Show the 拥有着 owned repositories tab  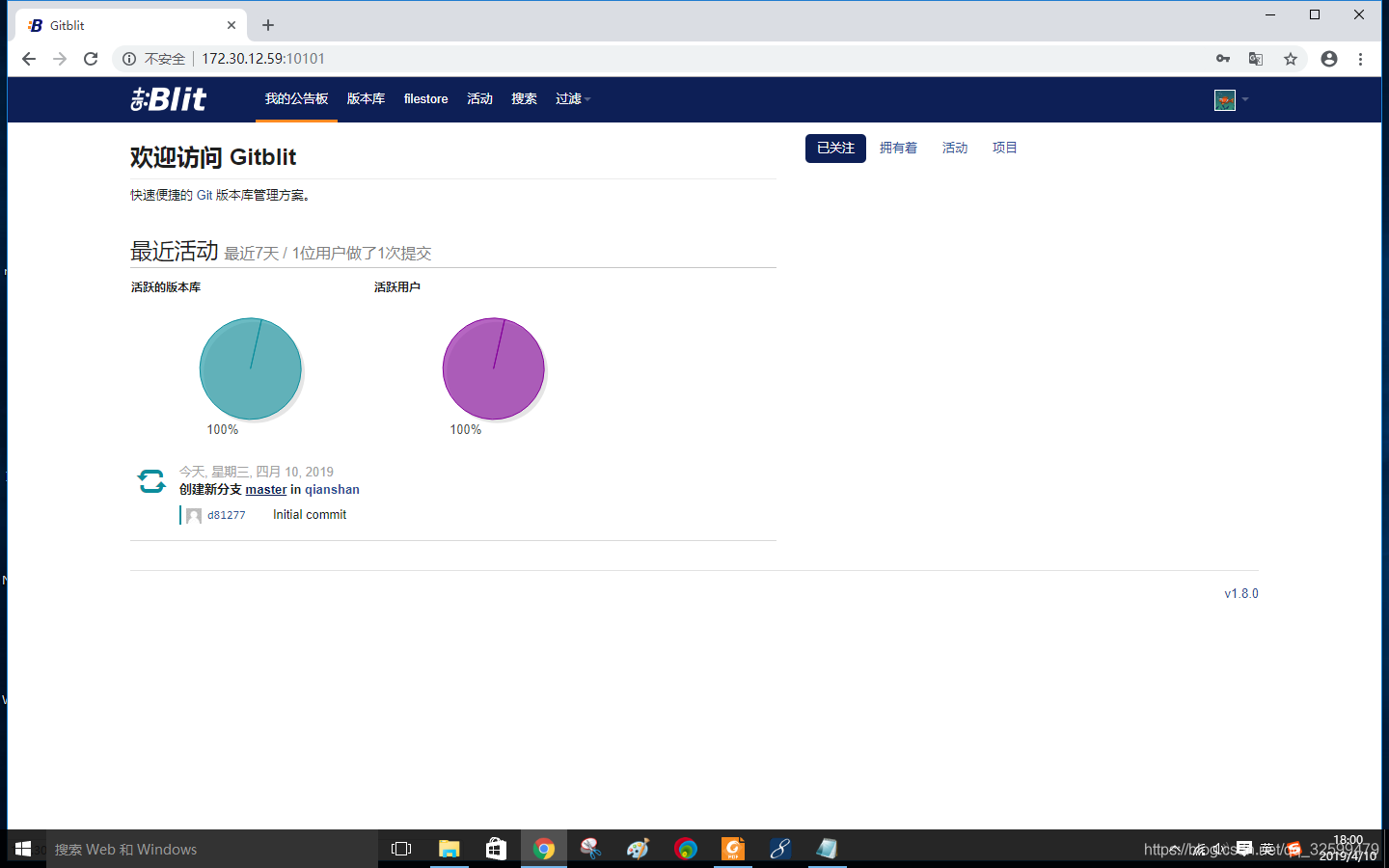tap(898, 148)
